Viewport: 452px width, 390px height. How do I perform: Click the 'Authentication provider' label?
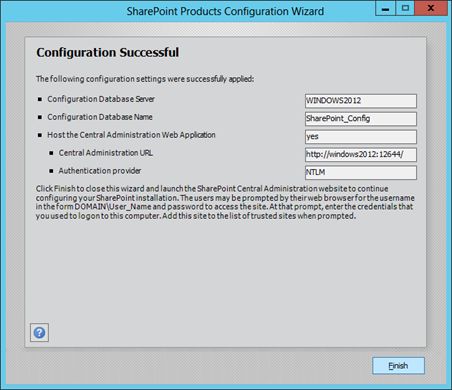click(x=100, y=171)
